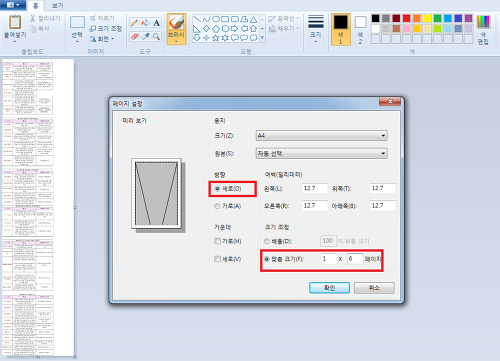Select Landscape (가로) orientation radio button
Viewport: 500px width, 361px height.
click(217, 206)
